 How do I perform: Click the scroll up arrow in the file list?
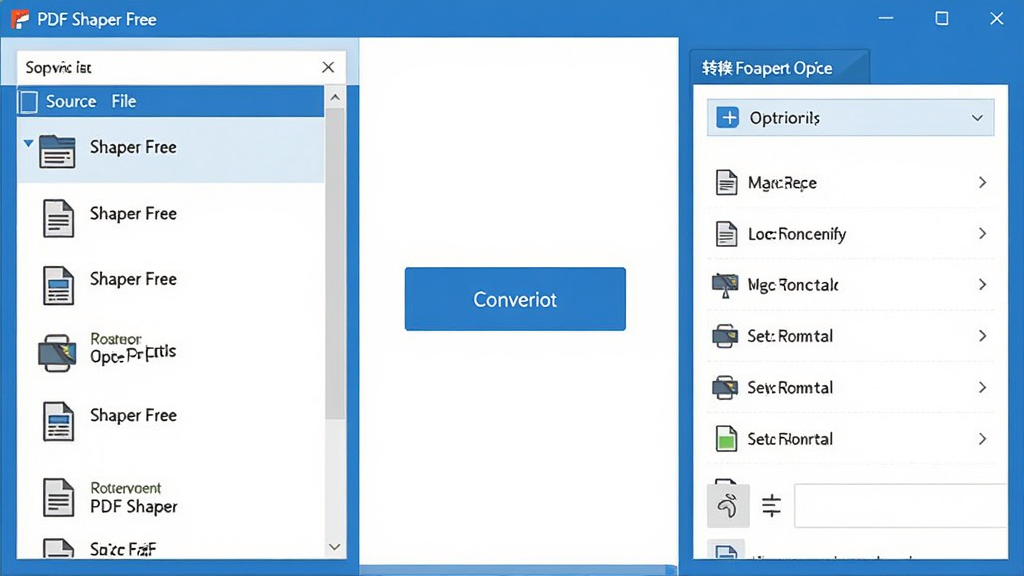[335, 97]
